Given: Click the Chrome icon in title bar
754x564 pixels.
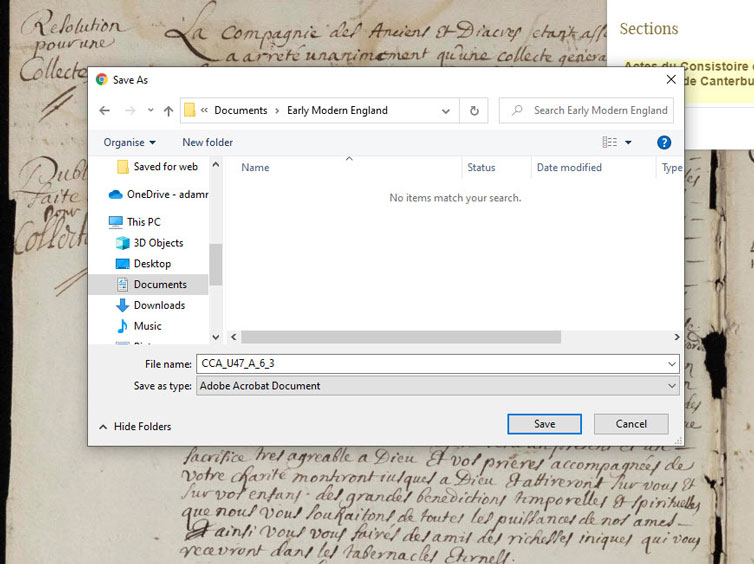Looking at the screenshot, I should 101,79.
